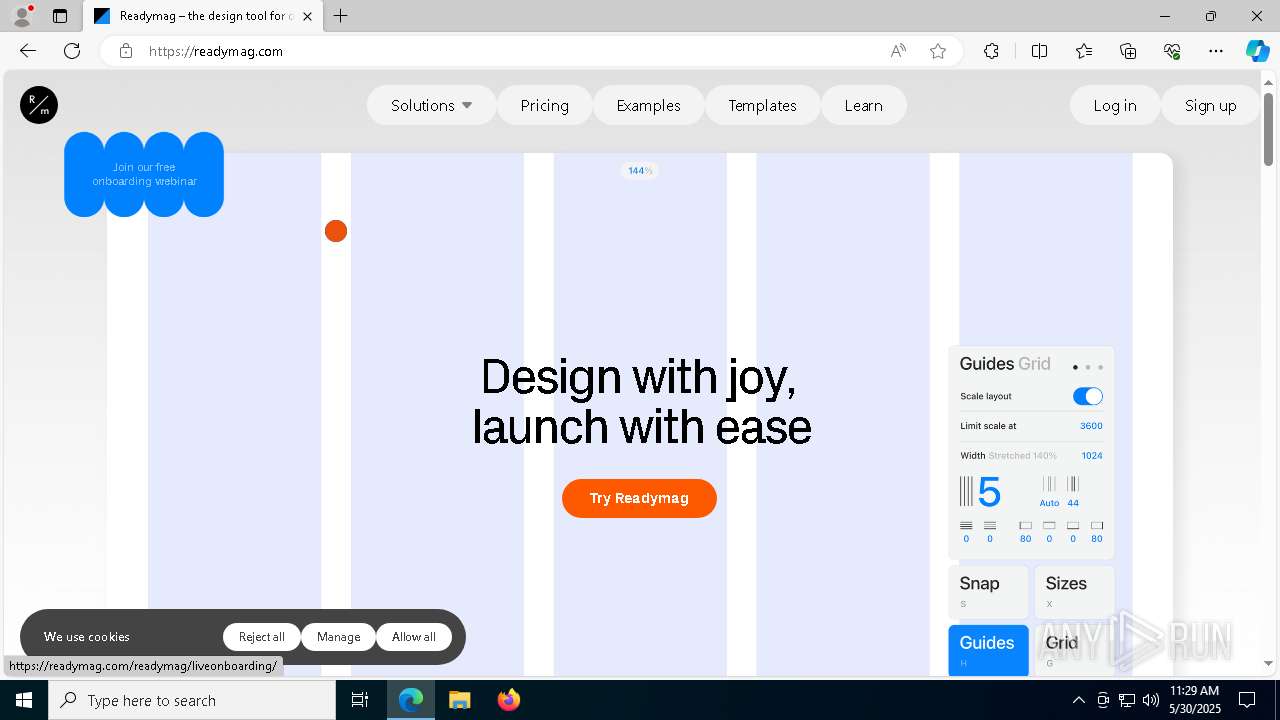This screenshot has width=1280, height=720.
Task: Open Collections icon
Action: [x=1128, y=51]
